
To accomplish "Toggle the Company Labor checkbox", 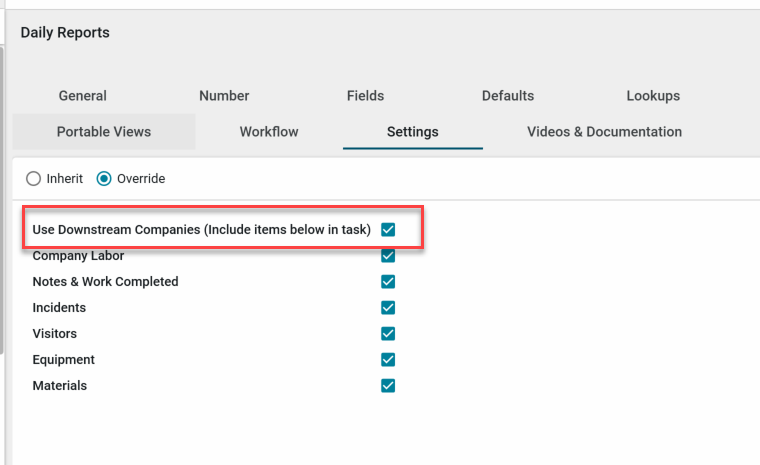I will click(x=388, y=256).
